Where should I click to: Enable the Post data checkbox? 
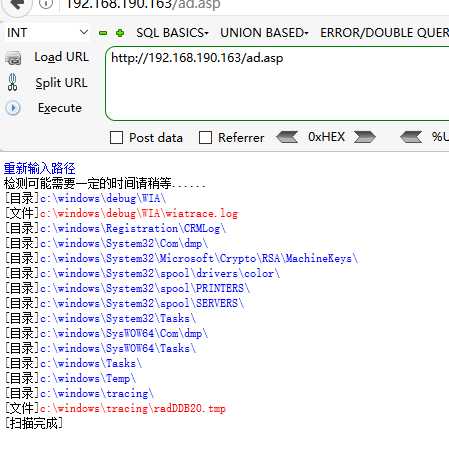click(x=116, y=137)
